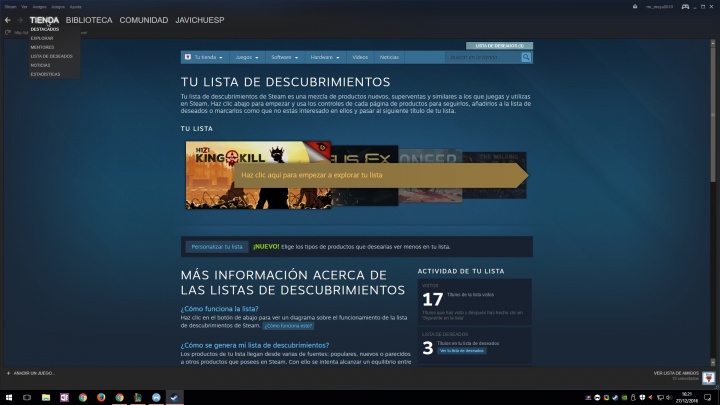Open the Noticias store tab
This screenshot has height=405, width=720.
[x=389, y=57]
